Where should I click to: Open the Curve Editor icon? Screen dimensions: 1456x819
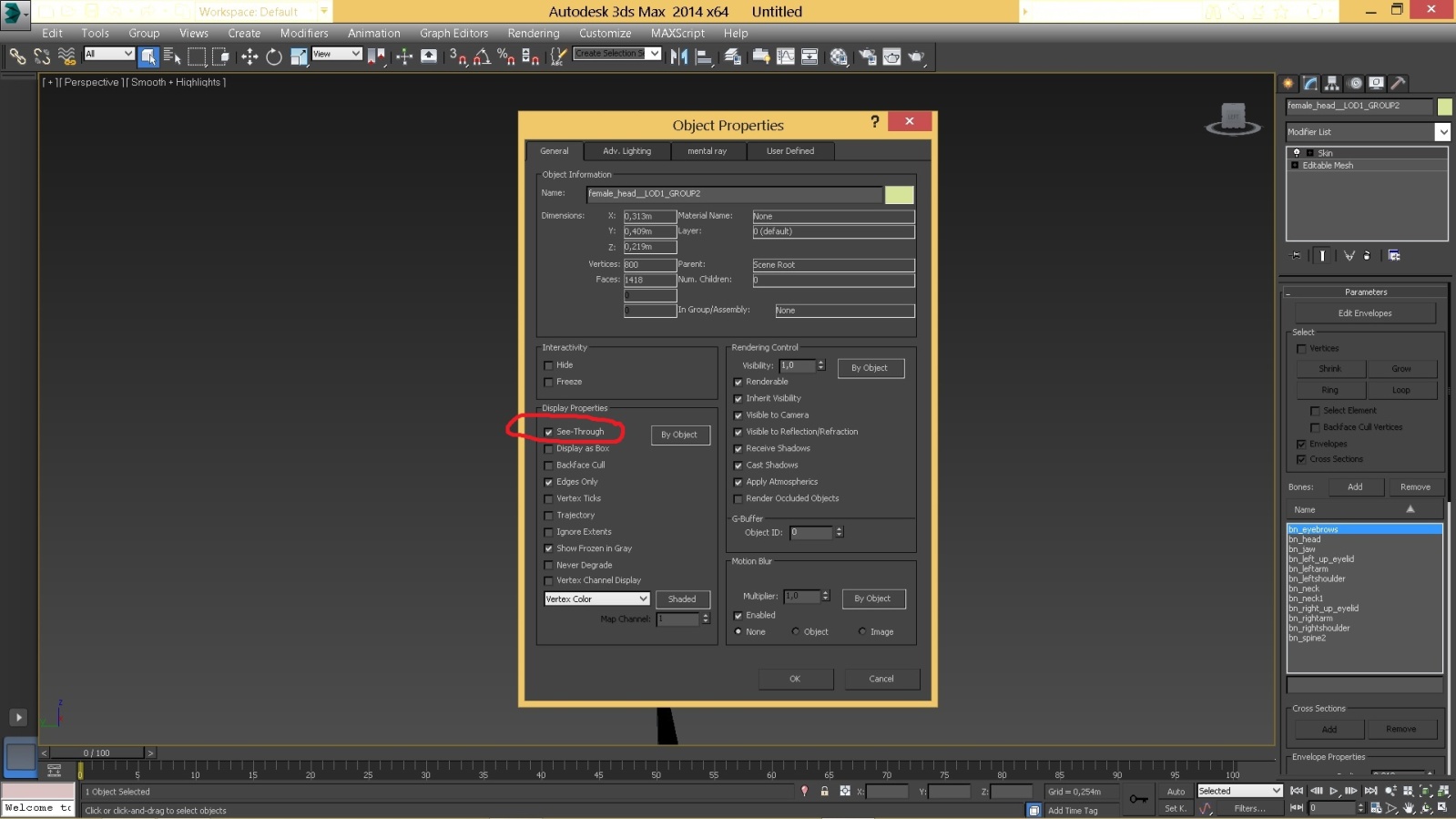pyautogui.click(x=785, y=56)
